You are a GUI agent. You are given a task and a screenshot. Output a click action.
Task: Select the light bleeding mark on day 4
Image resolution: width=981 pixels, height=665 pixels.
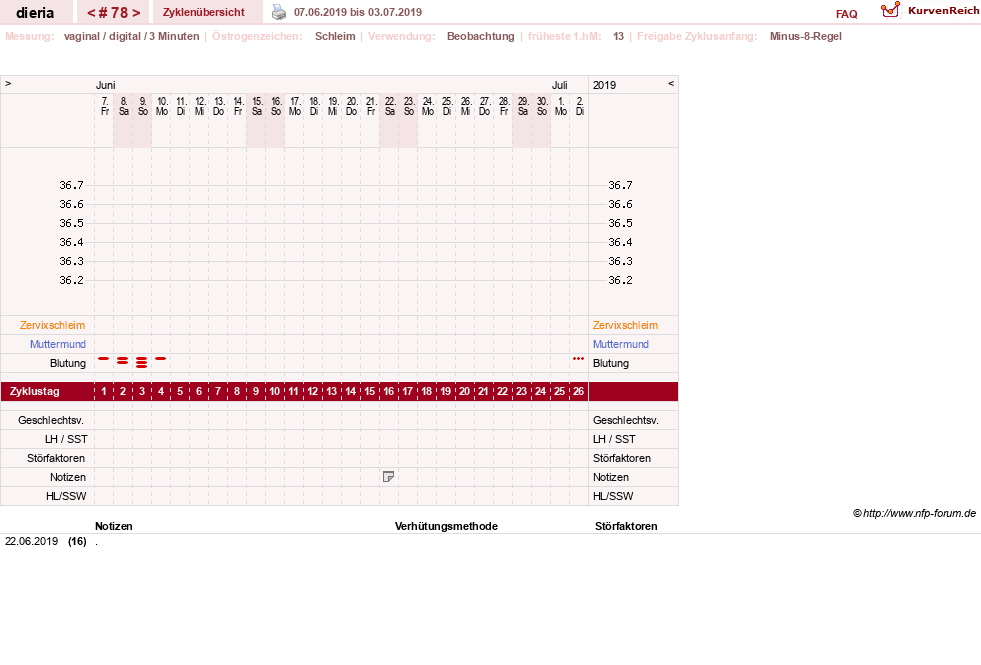pos(161,358)
